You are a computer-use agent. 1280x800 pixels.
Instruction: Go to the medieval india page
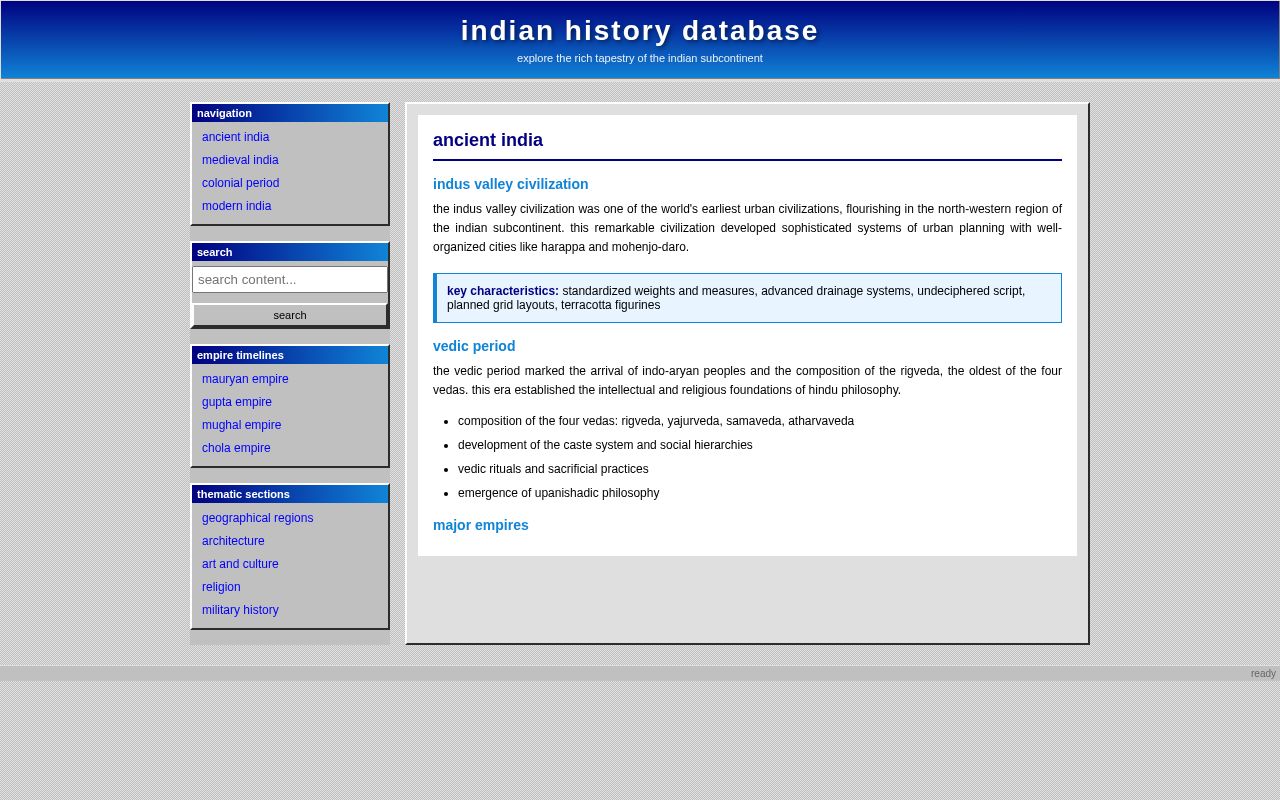240,160
